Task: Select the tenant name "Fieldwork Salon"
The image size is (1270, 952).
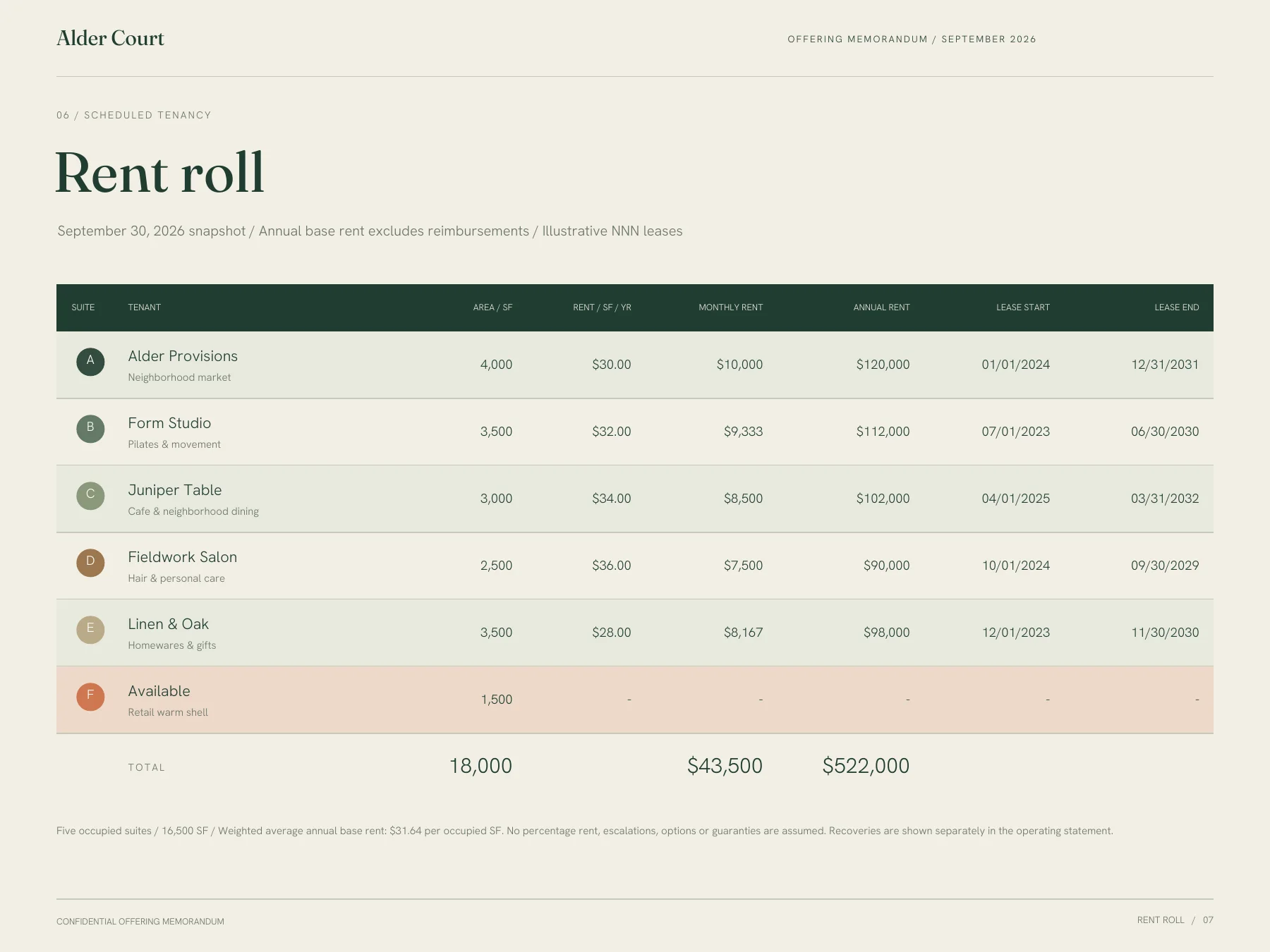Action: pos(183,557)
